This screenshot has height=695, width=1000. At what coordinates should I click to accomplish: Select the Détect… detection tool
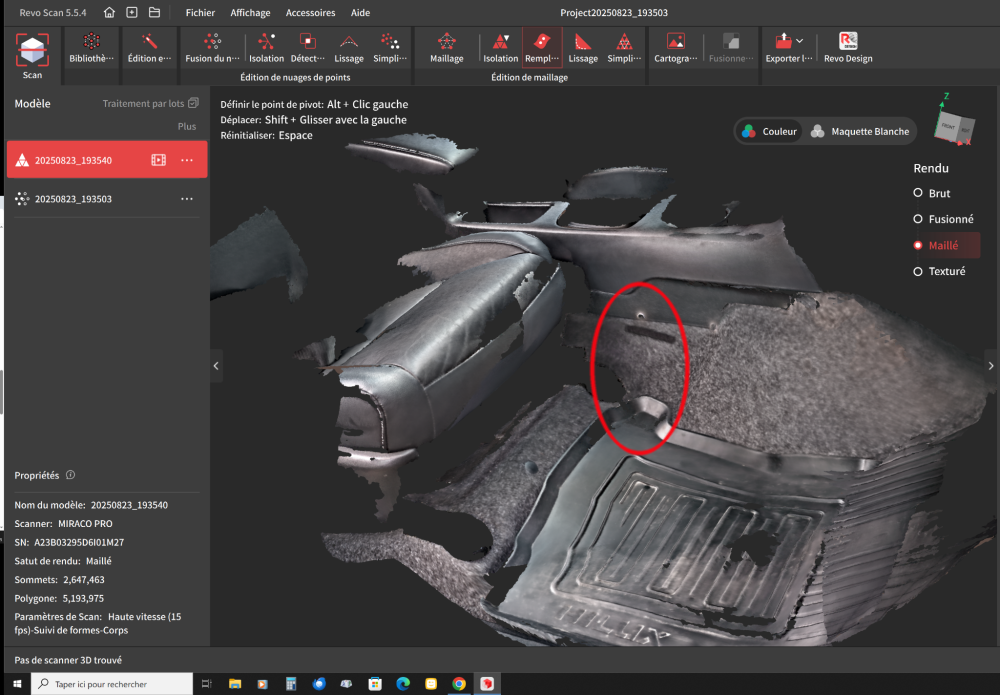pos(307,48)
